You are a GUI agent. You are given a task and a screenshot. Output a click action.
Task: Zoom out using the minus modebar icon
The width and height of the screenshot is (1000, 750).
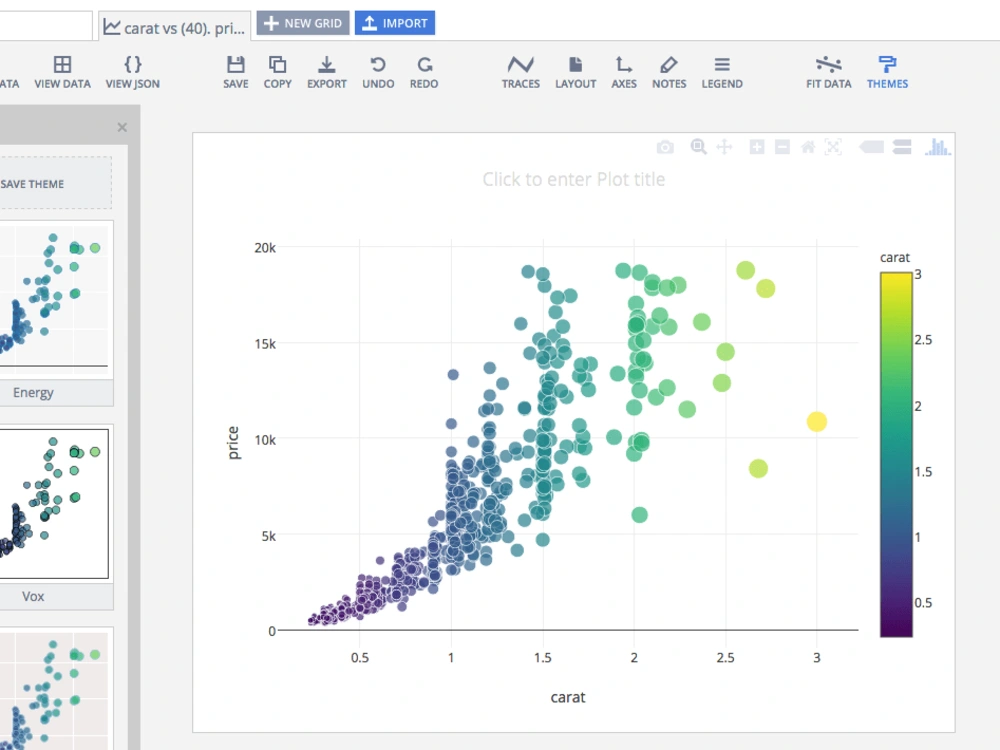783,147
